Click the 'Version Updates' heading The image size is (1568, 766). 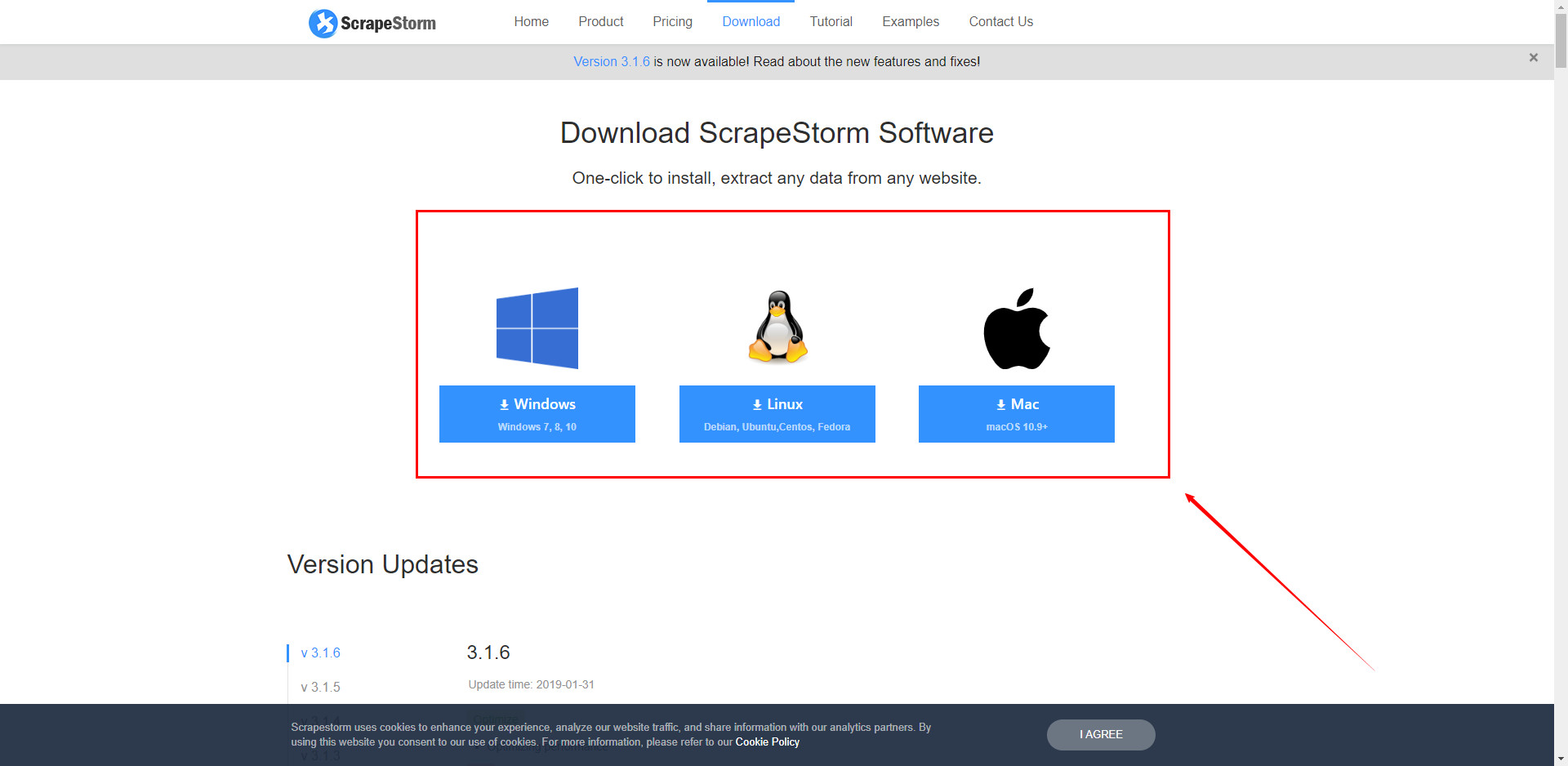(x=383, y=564)
